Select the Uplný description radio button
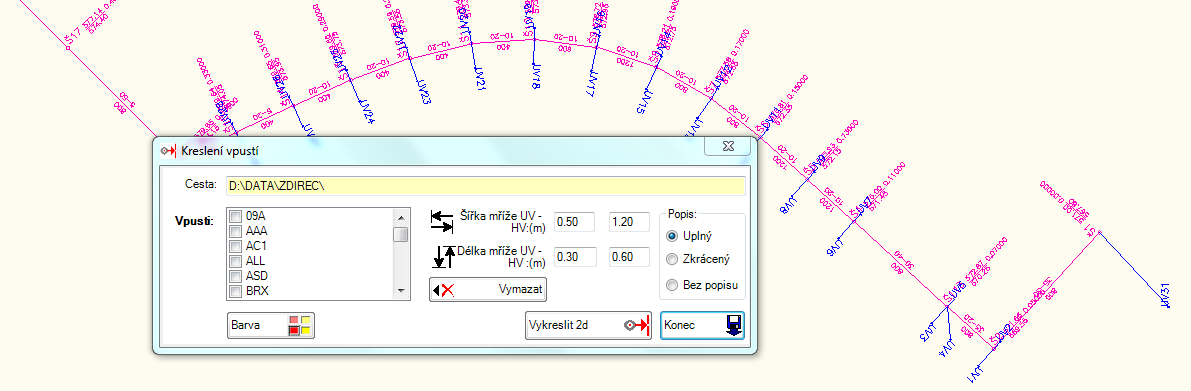This screenshot has width=1191, height=391. tap(671, 235)
